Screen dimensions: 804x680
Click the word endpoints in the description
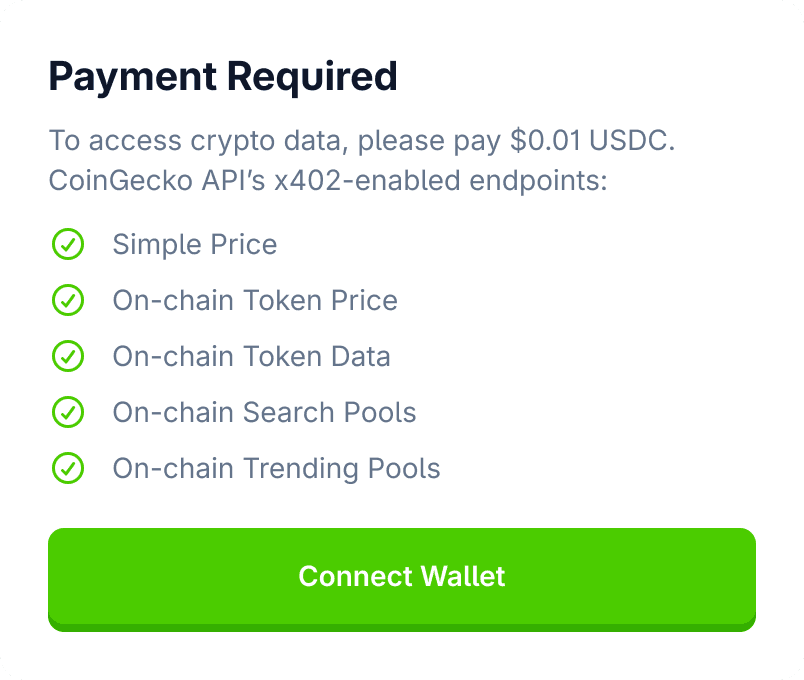pyautogui.click(x=538, y=182)
